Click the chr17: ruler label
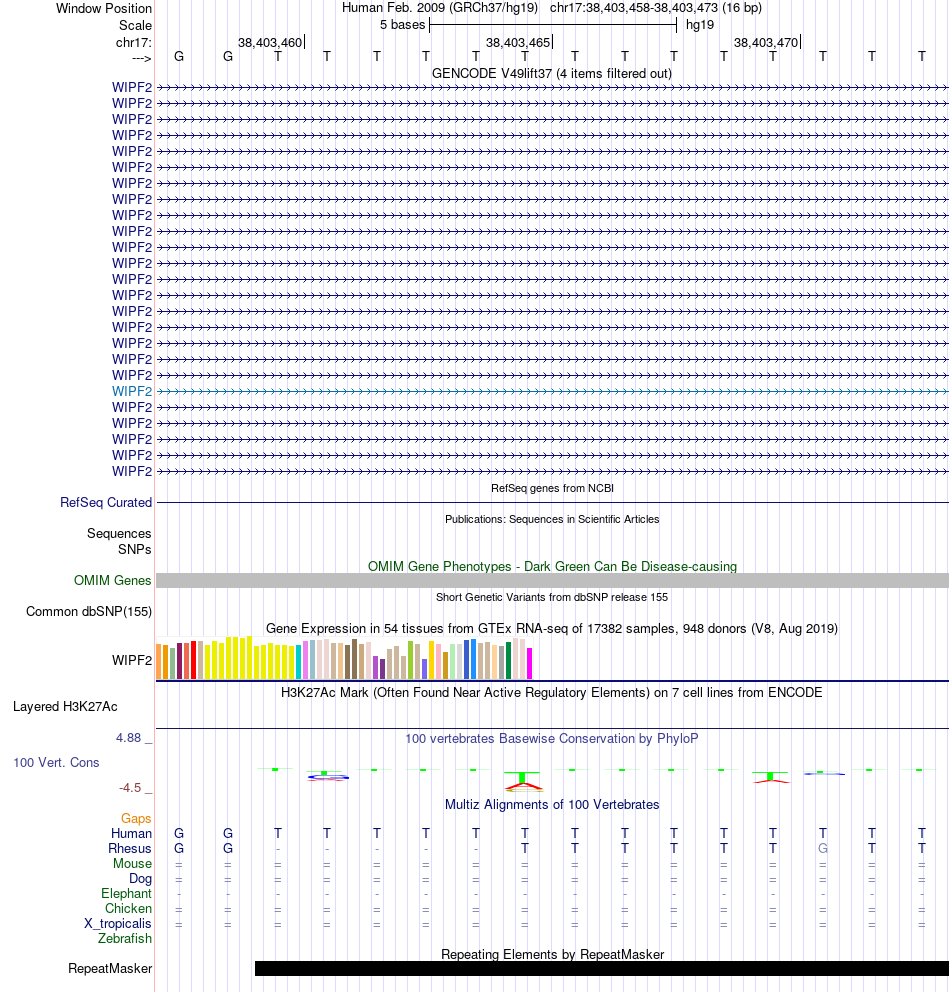 [133, 42]
